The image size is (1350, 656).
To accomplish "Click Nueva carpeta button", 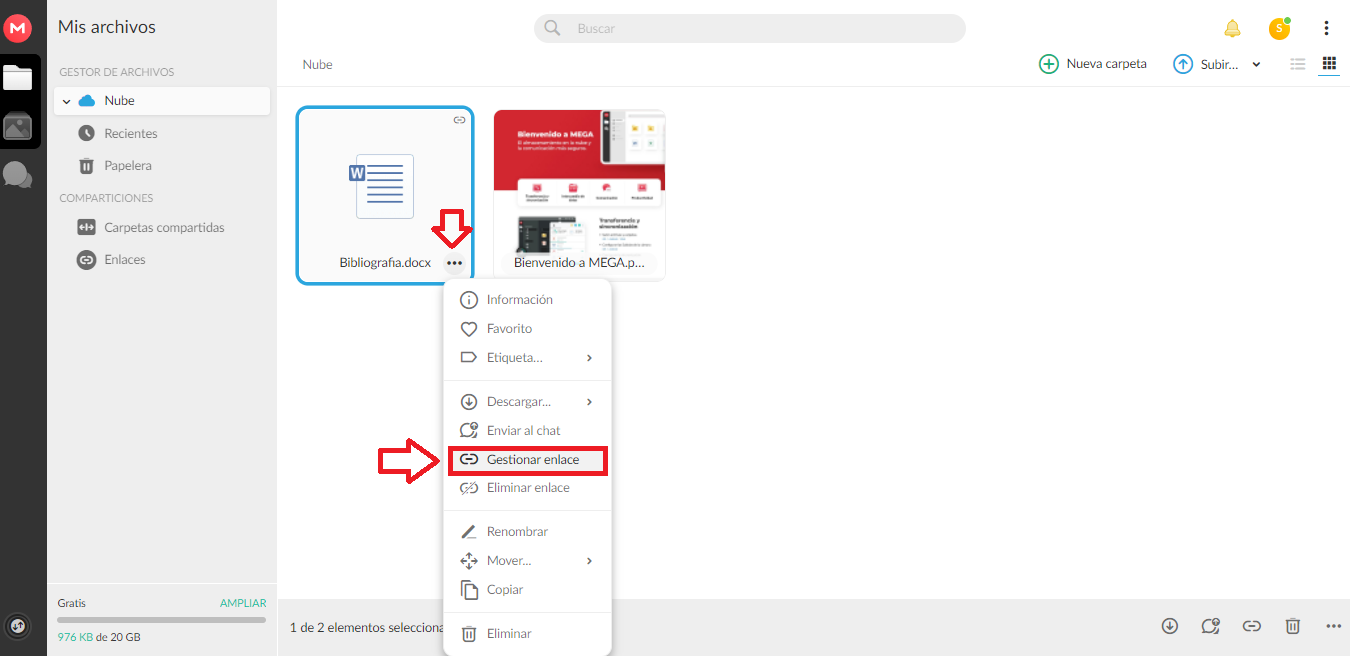I will pos(1093,64).
